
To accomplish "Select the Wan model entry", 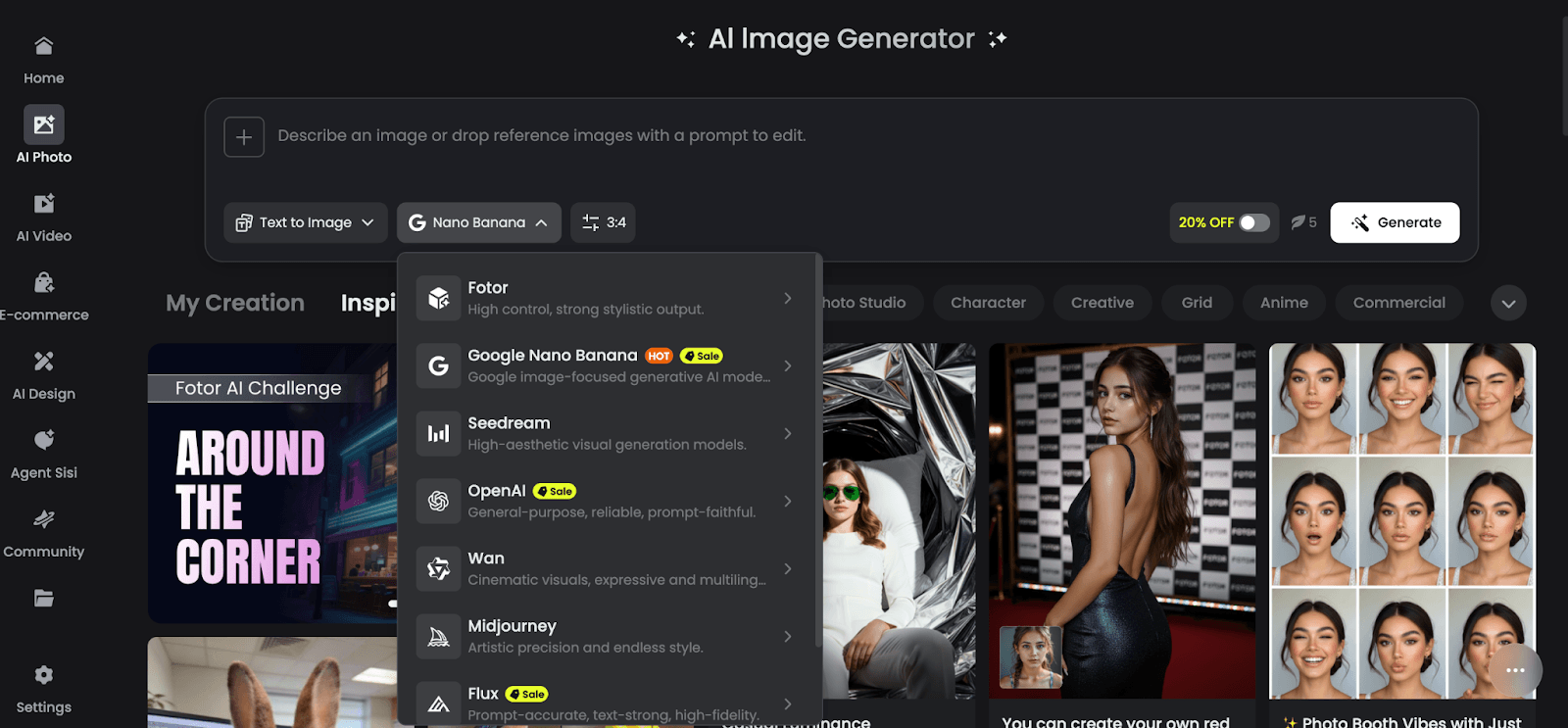I will (x=608, y=568).
